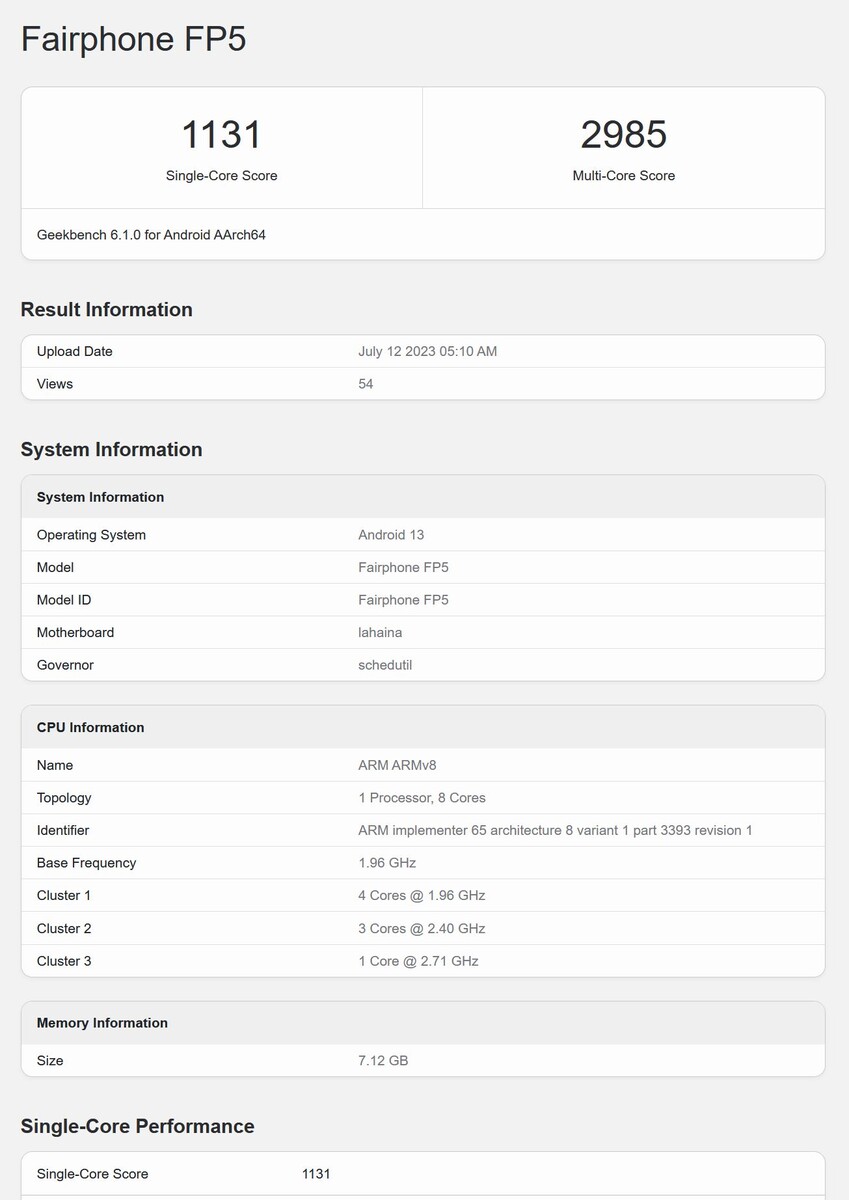
Task: Click the Base Frequency value 1.96 GHz
Action: click(x=387, y=863)
